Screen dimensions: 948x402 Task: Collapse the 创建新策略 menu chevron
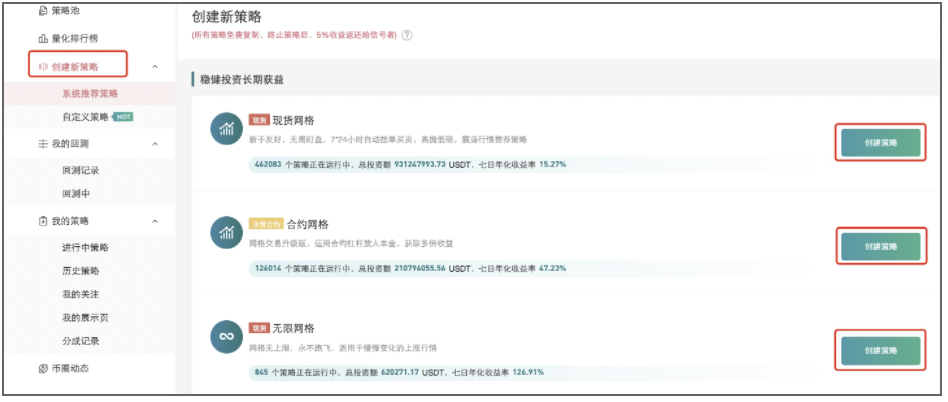point(155,67)
